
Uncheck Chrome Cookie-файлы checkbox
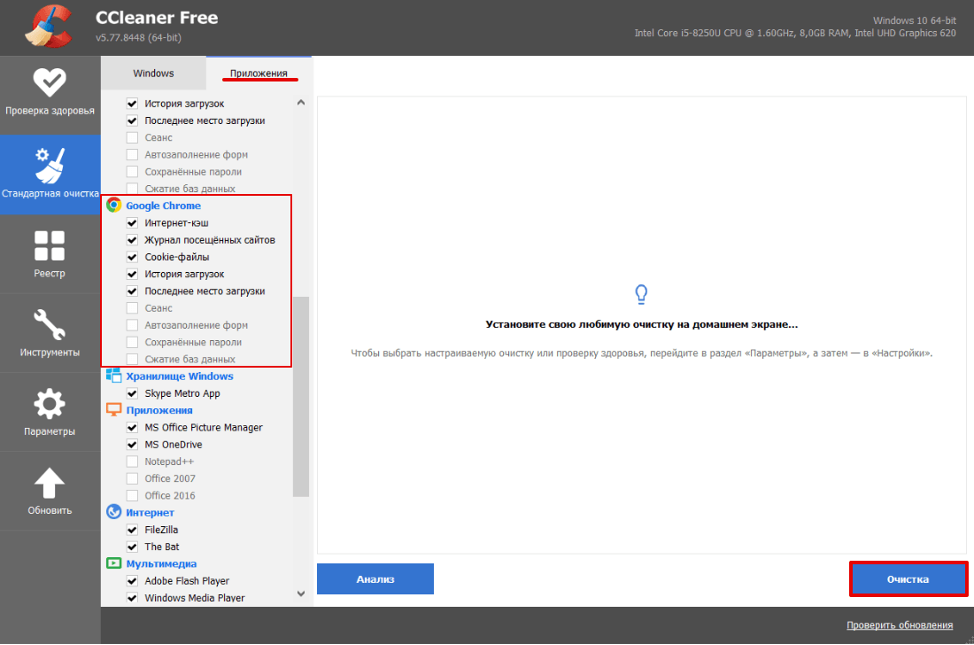[x=132, y=257]
